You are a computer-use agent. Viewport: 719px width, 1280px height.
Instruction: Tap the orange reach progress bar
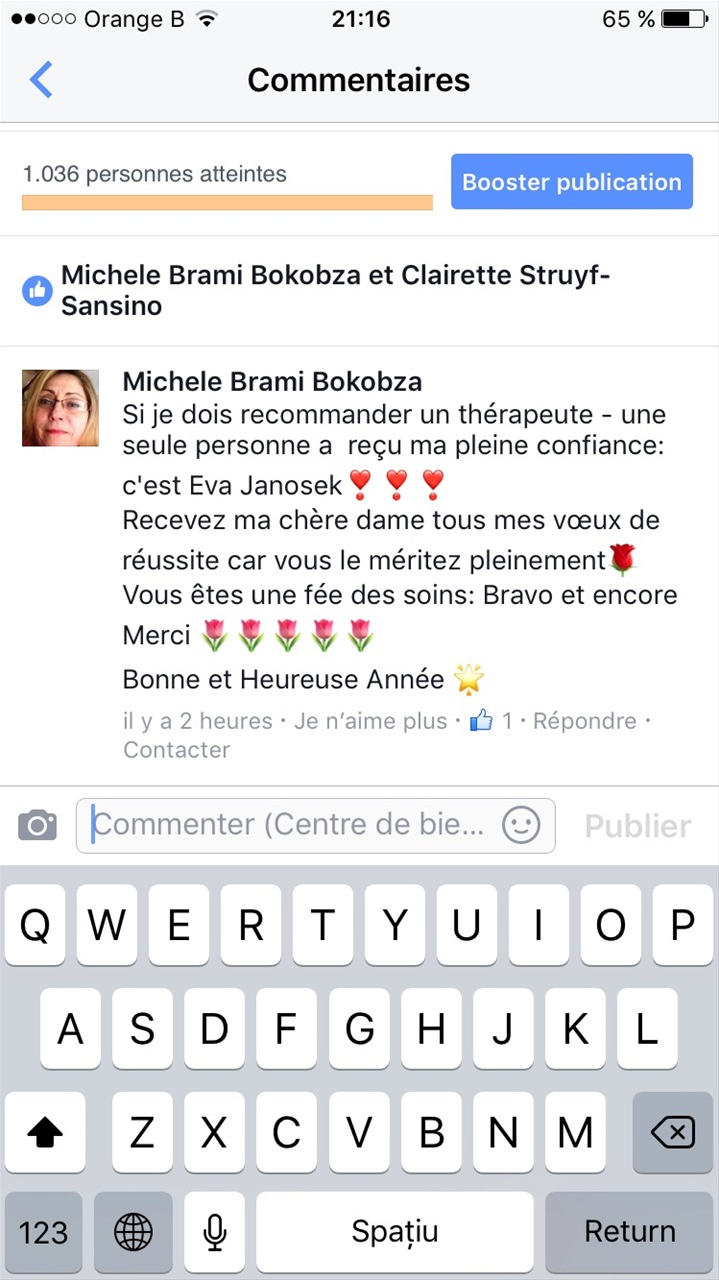[x=227, y=203]
